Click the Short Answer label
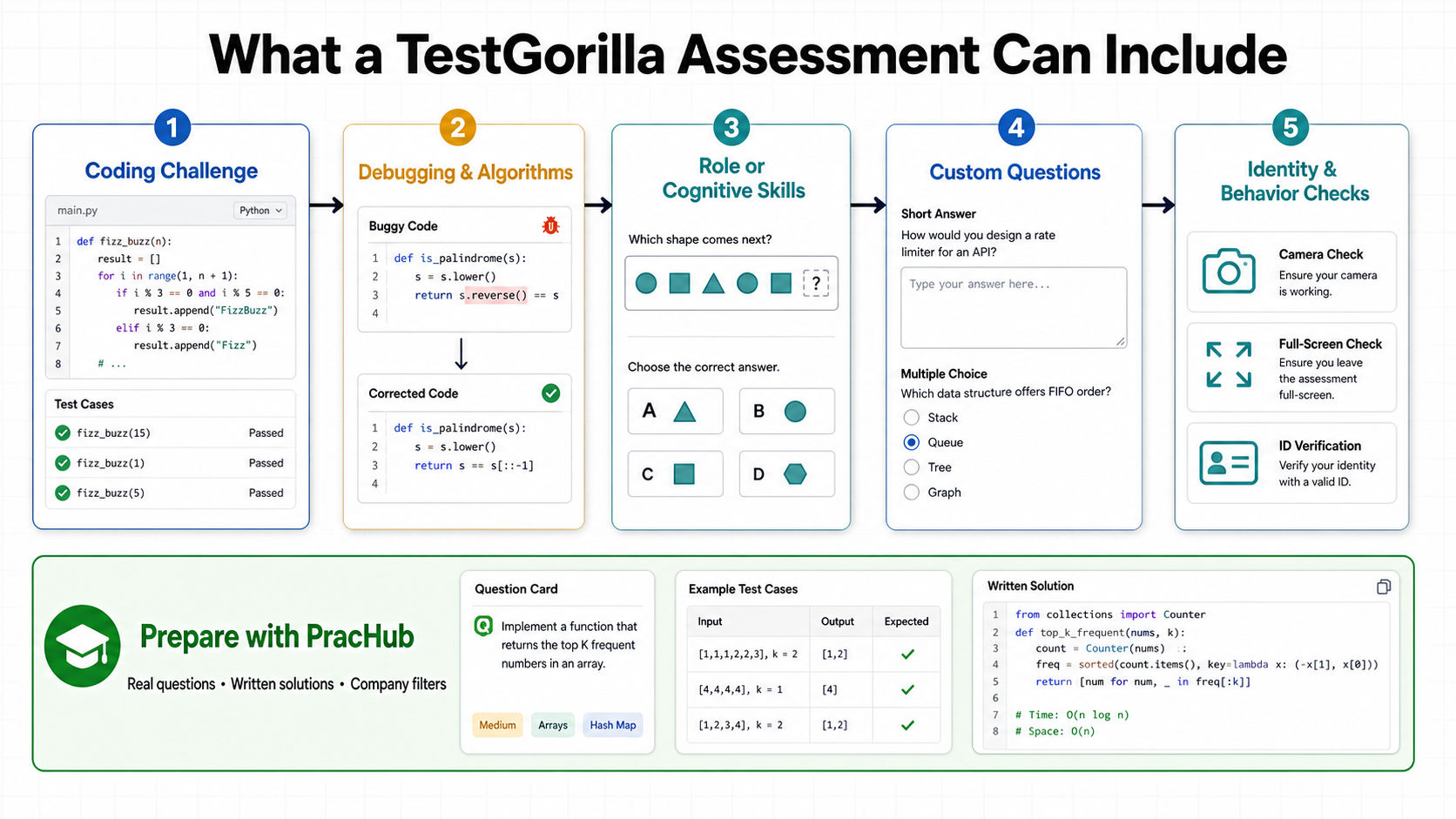The height and width of the screenshot is (819, 1456). (938, 214)
